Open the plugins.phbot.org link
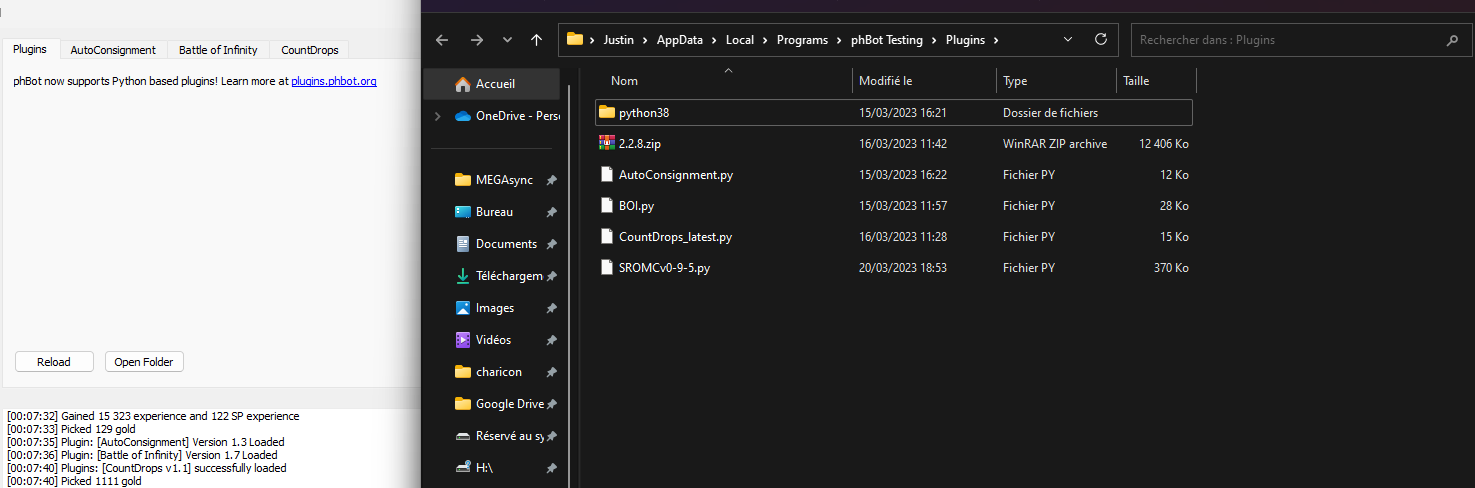The image size is (1475, 488). (333, 81)
